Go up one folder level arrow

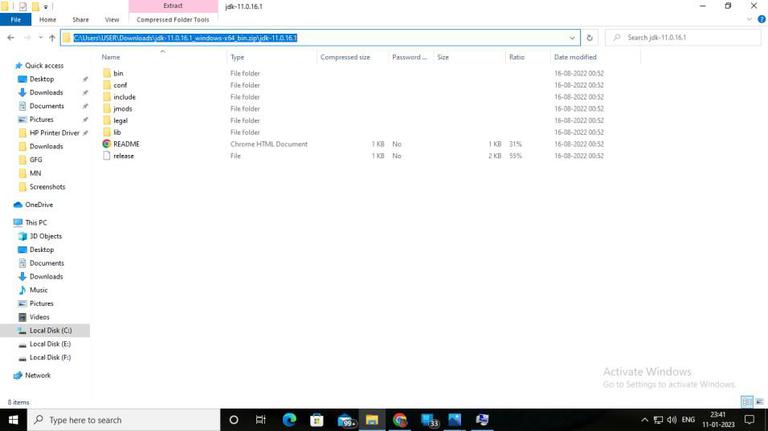[x=52, y=38]
